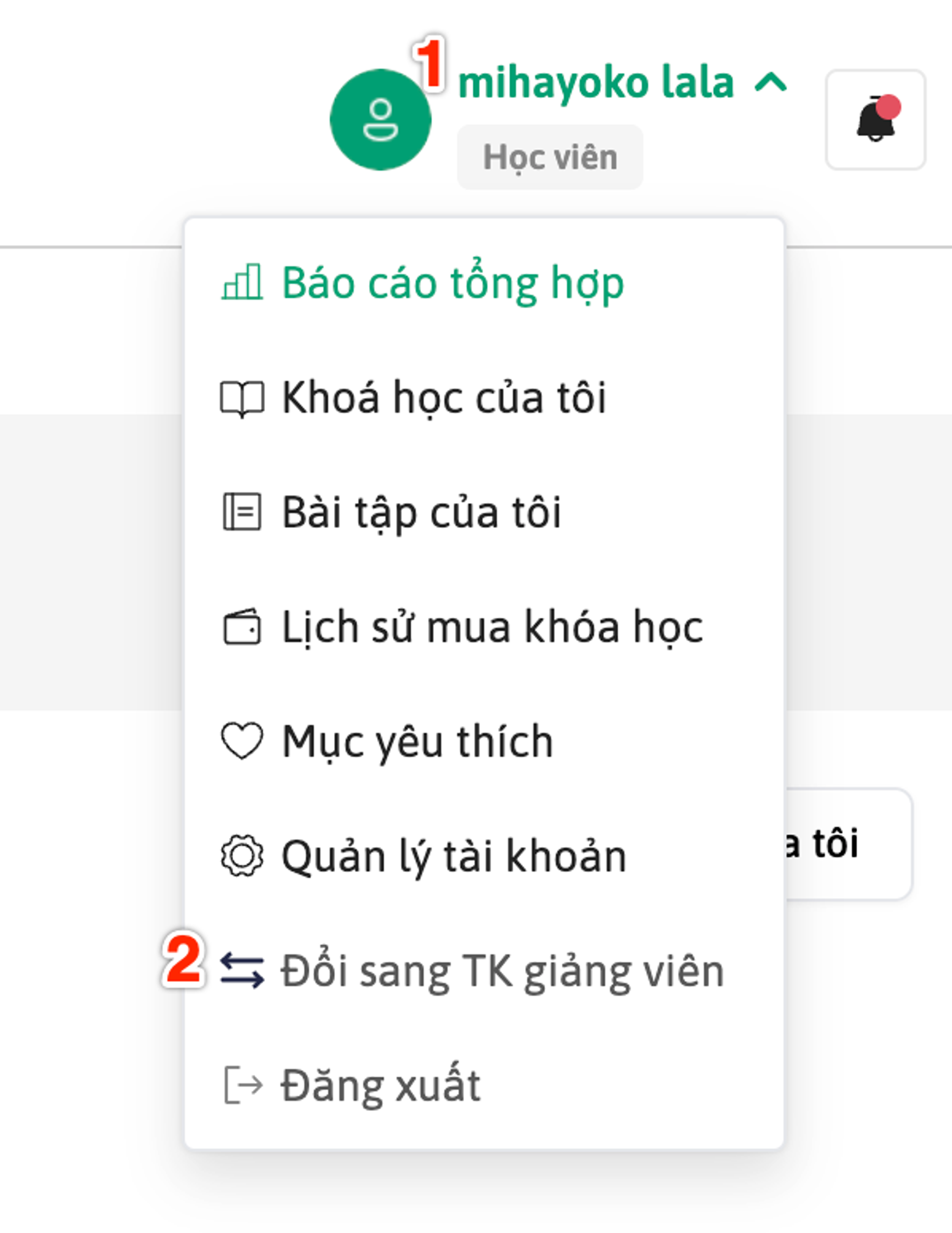Select Mục yêu thích
This screenshot has width=952, height=1233.
point(417,741)
